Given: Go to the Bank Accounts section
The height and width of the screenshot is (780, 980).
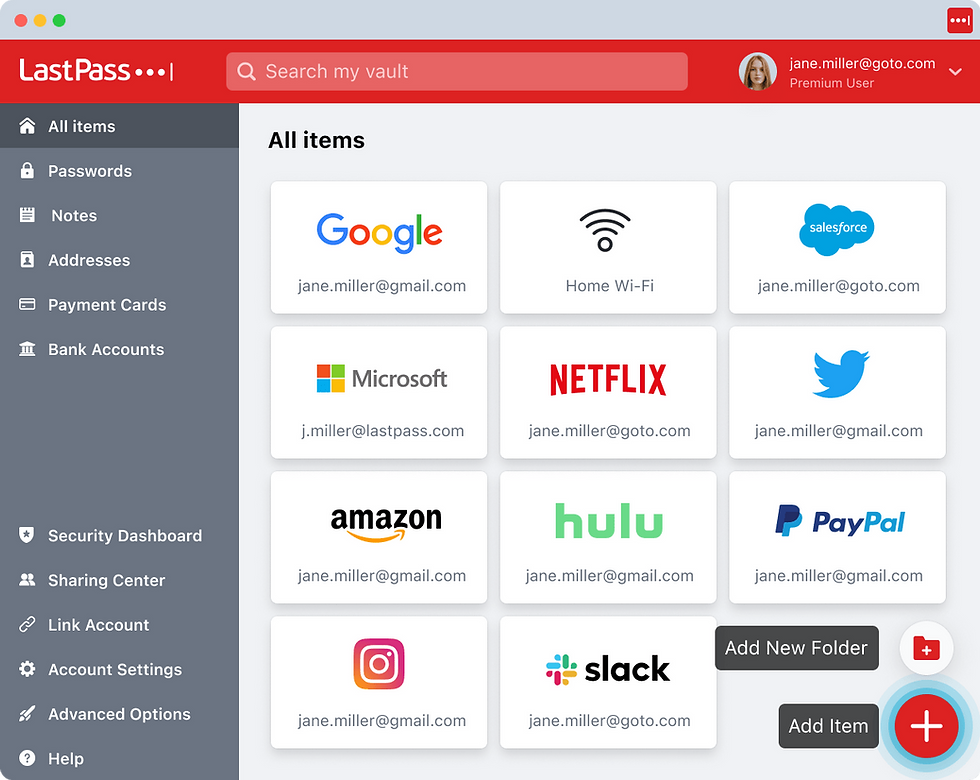Looking at the screenshot, I should pyautogui.click(x=119, y=349).
